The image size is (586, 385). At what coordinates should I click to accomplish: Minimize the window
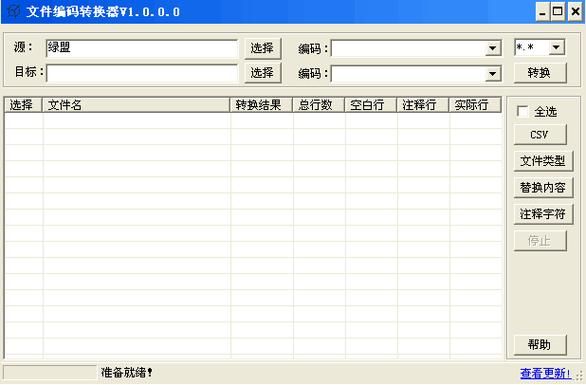click(x=542, y=12)
